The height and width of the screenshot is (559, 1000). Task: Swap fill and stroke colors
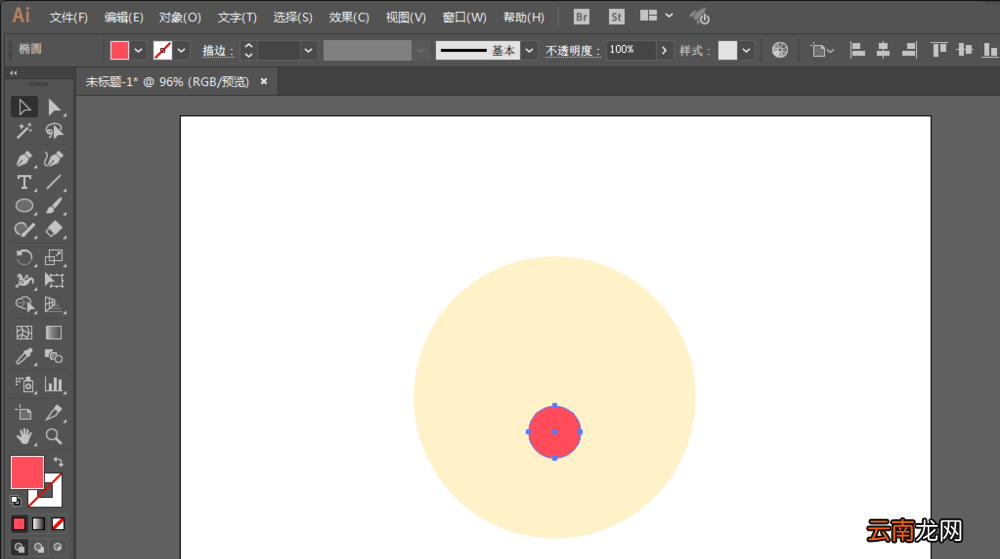pos(58,461)
